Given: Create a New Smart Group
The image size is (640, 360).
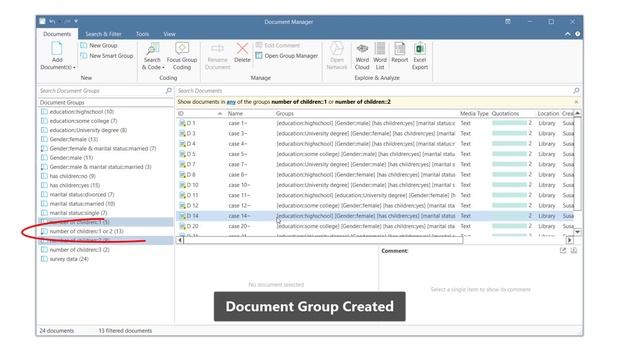Looking at the screenshot, I should click(x=107, y=56).
